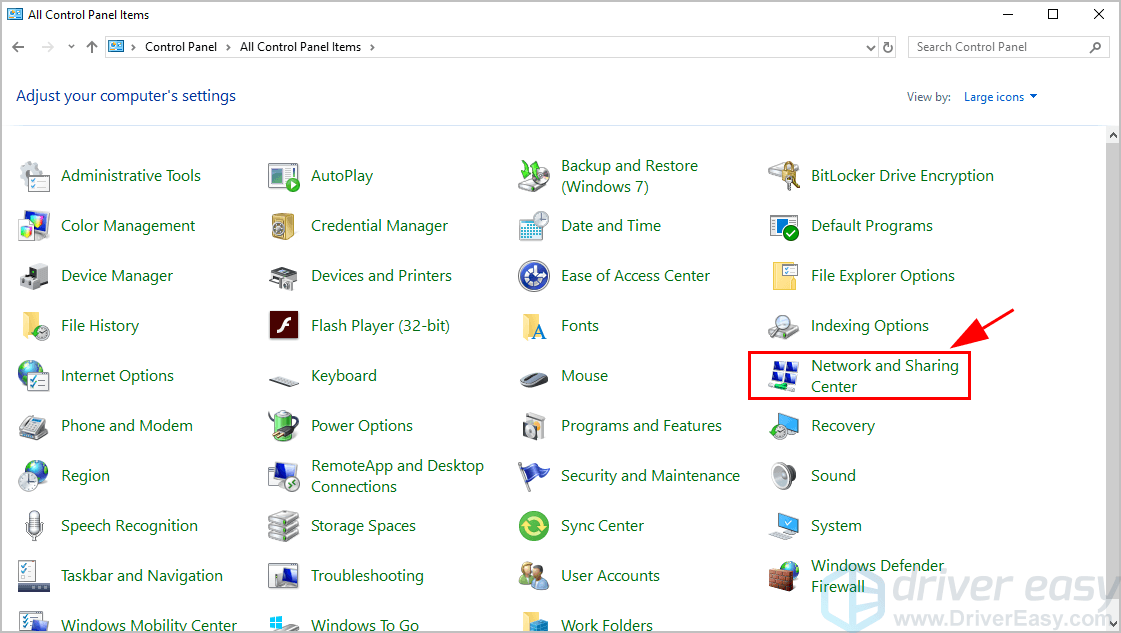Image resolution: width=1121 pixels, height=633 pixels.
Task: Navigate back with the Back arrow
Action: pos(17,46)
